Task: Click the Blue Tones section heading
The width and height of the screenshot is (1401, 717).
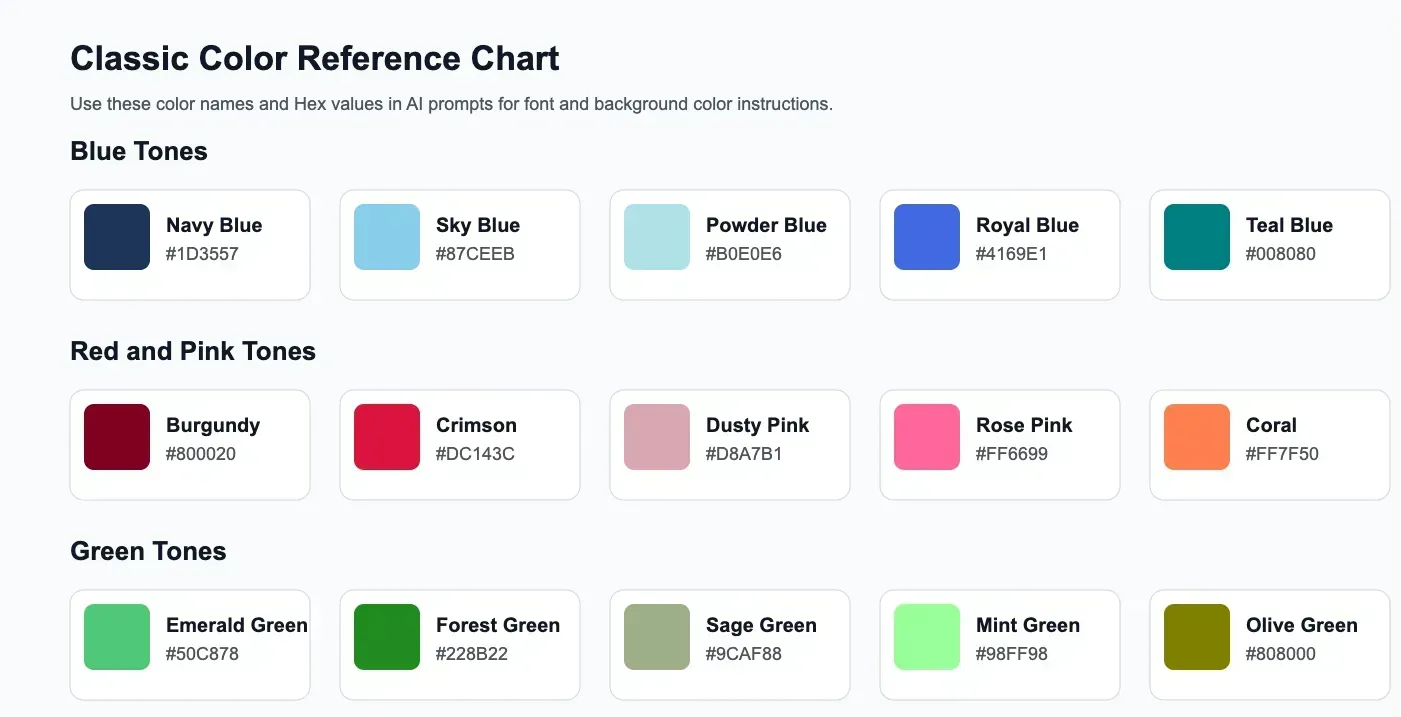Action: point(139,151)
